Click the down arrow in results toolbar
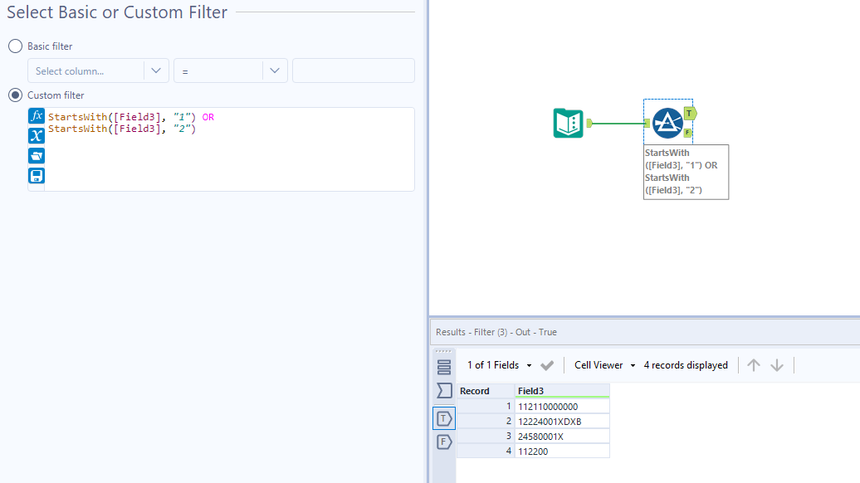Viewport: 860px width, 483px height. click(x=777, y=365)
